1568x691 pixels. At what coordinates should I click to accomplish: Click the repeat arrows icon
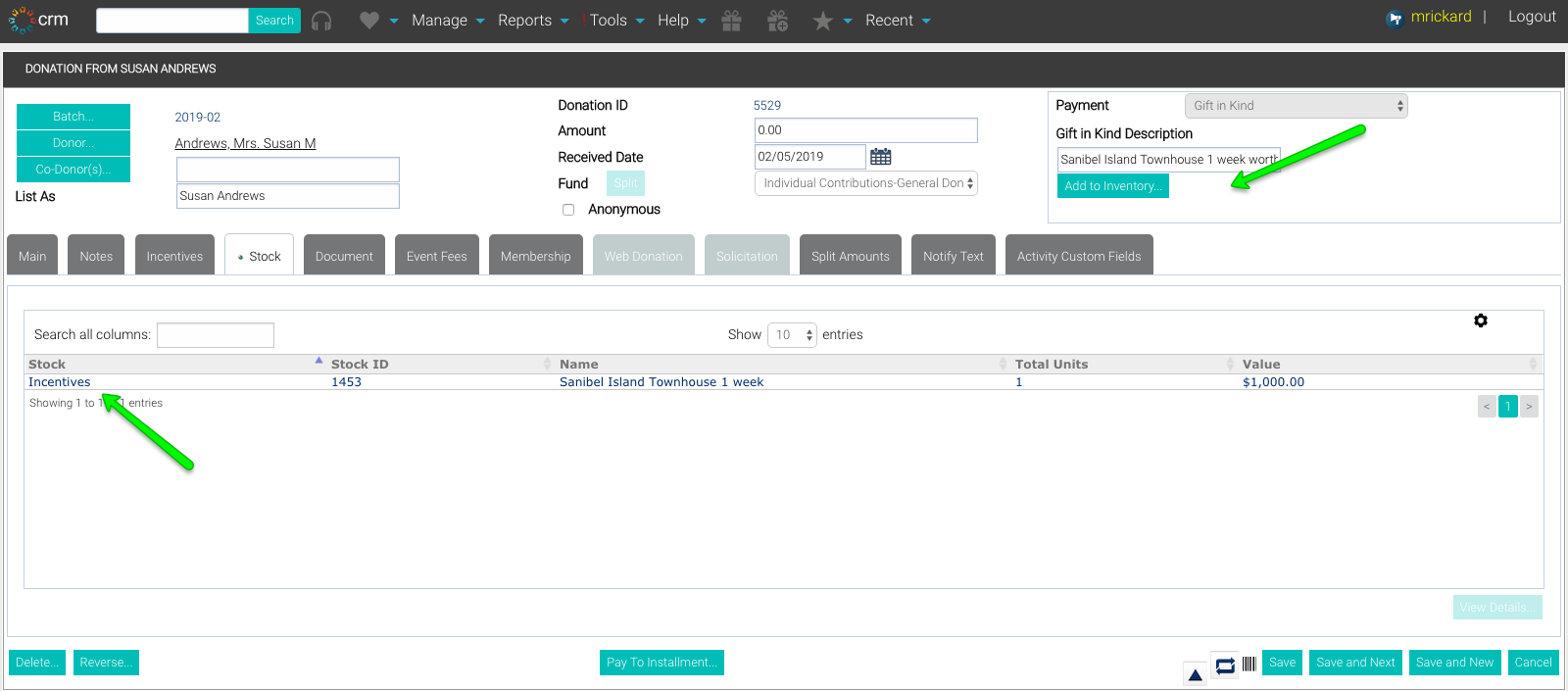coord(1225,666)
